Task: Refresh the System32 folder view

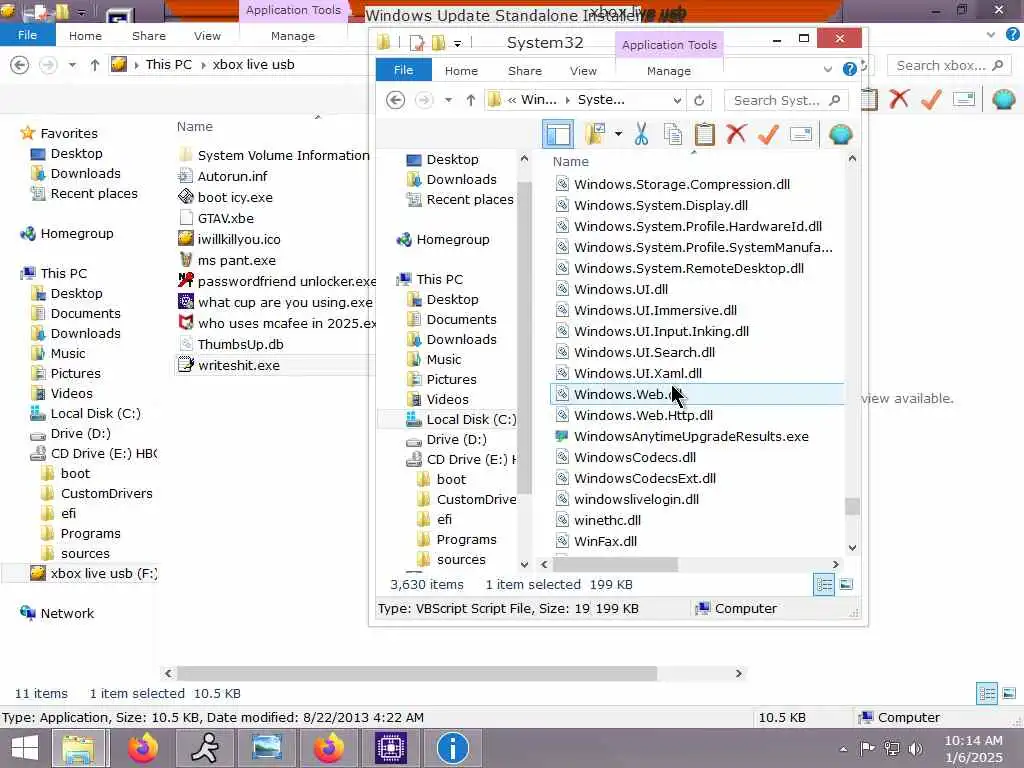Action: pos(699,100)
